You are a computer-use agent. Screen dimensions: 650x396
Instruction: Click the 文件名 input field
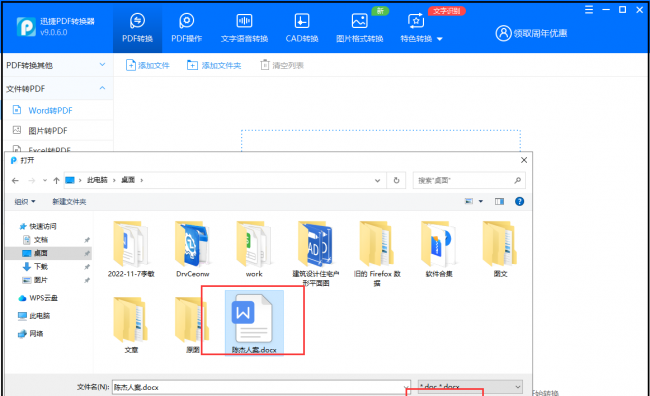(x=261, y=387)
